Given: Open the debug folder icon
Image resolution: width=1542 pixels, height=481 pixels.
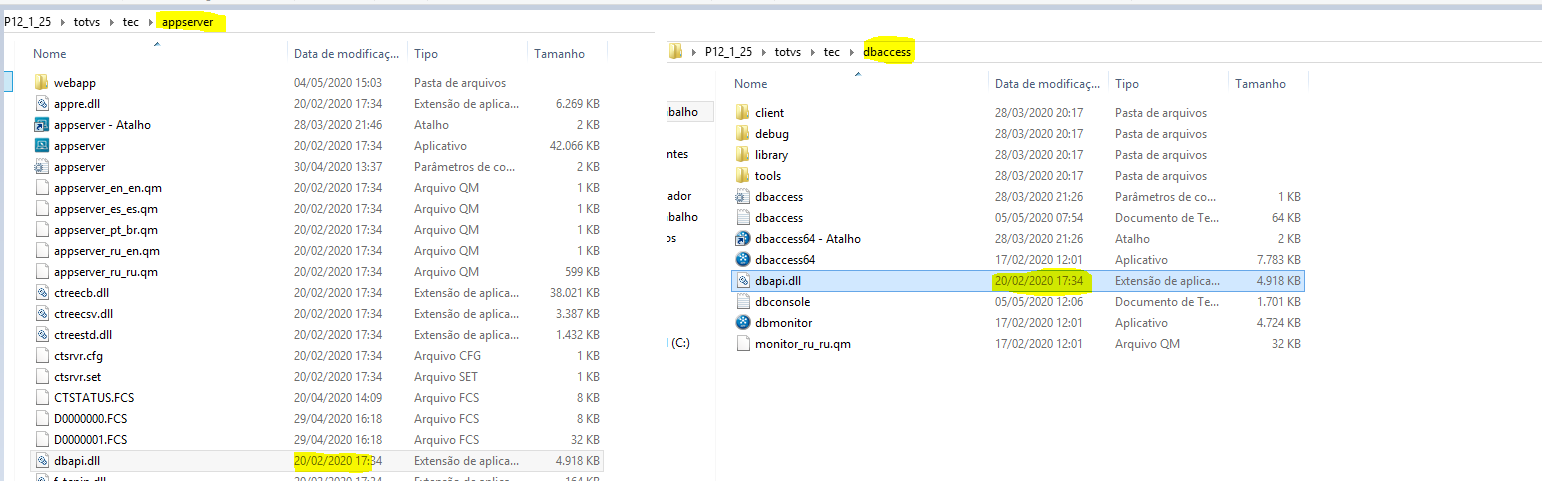Looking at the screenshot, I should [743, 134].
